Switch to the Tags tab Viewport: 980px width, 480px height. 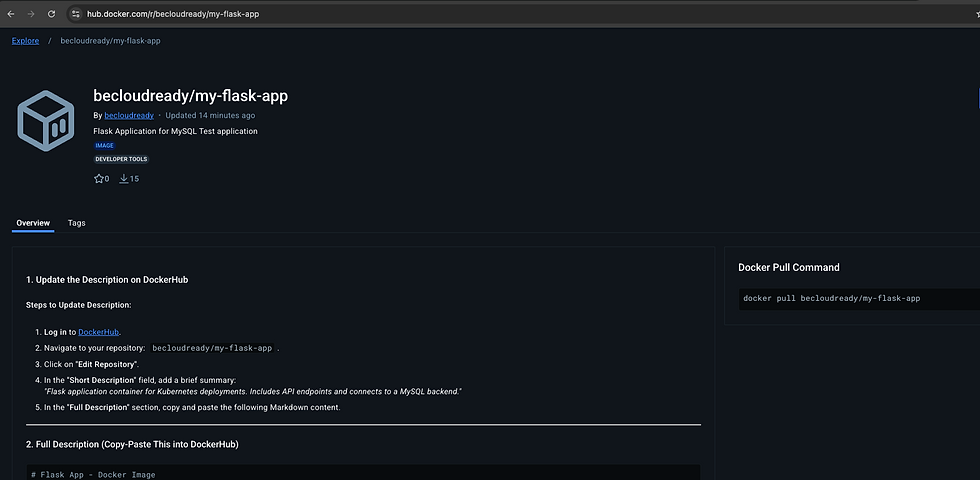point(76,223)
